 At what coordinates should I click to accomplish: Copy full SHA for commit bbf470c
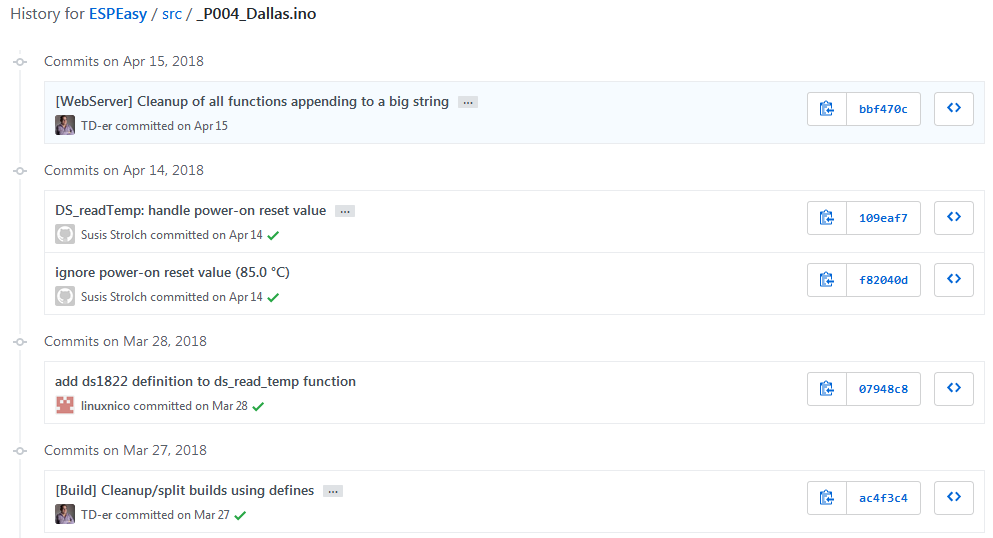point(826,109)
